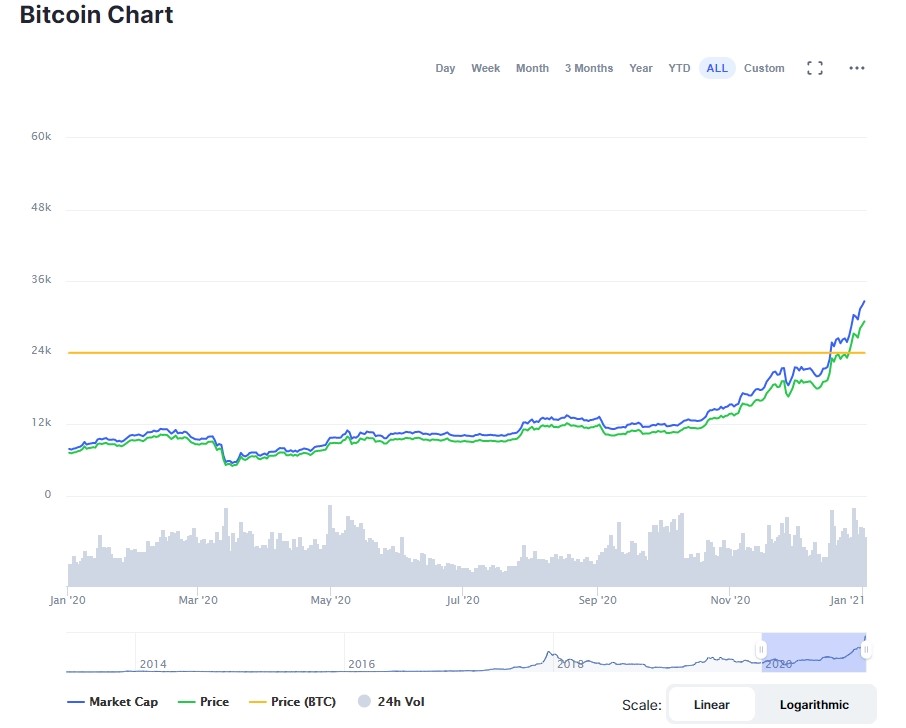Grab the right handle of range navigator

coord(866,650)
